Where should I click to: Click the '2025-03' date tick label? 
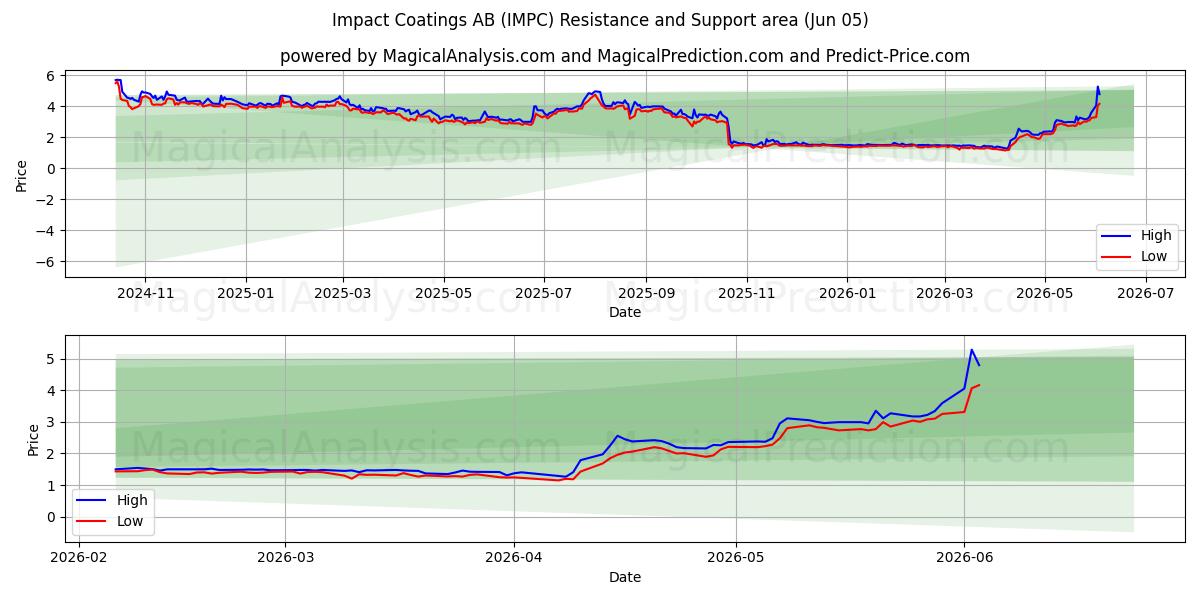coord(343,294)
